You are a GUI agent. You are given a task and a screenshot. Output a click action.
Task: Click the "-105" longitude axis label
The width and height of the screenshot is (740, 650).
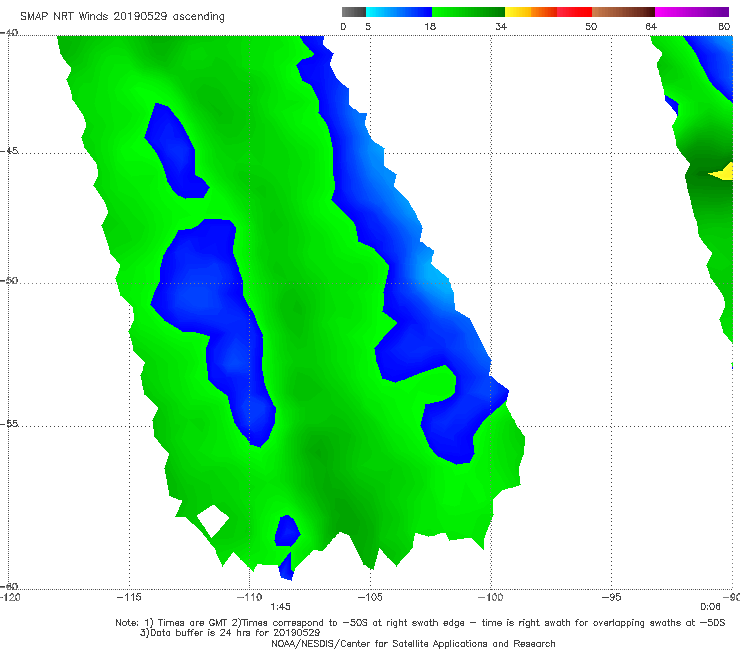(370, 597)
